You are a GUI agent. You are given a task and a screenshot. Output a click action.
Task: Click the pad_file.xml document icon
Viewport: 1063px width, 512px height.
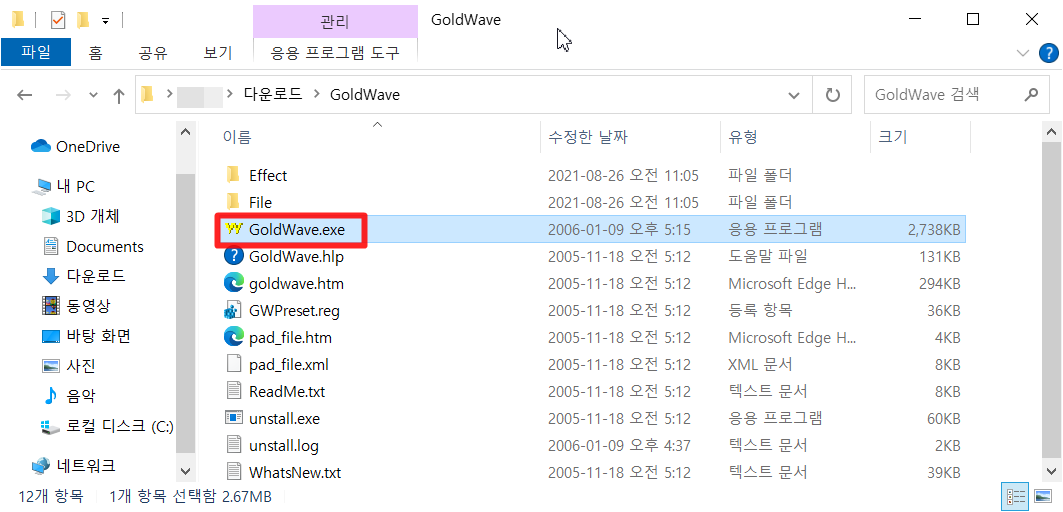234,365
